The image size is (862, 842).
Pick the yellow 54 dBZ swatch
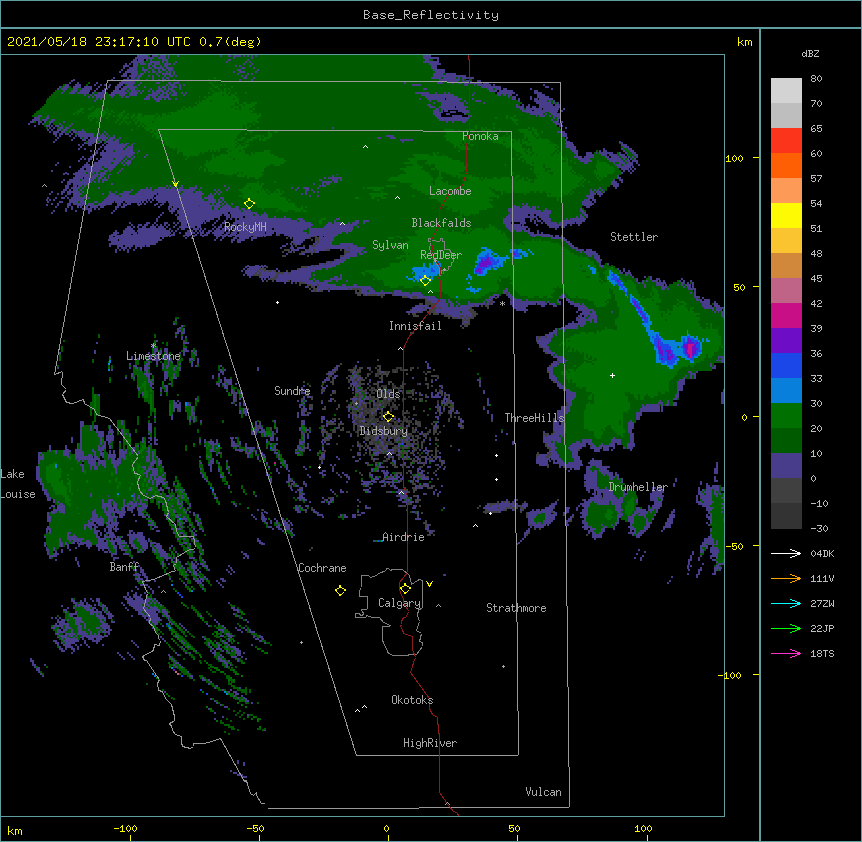[x=786, y=215]
